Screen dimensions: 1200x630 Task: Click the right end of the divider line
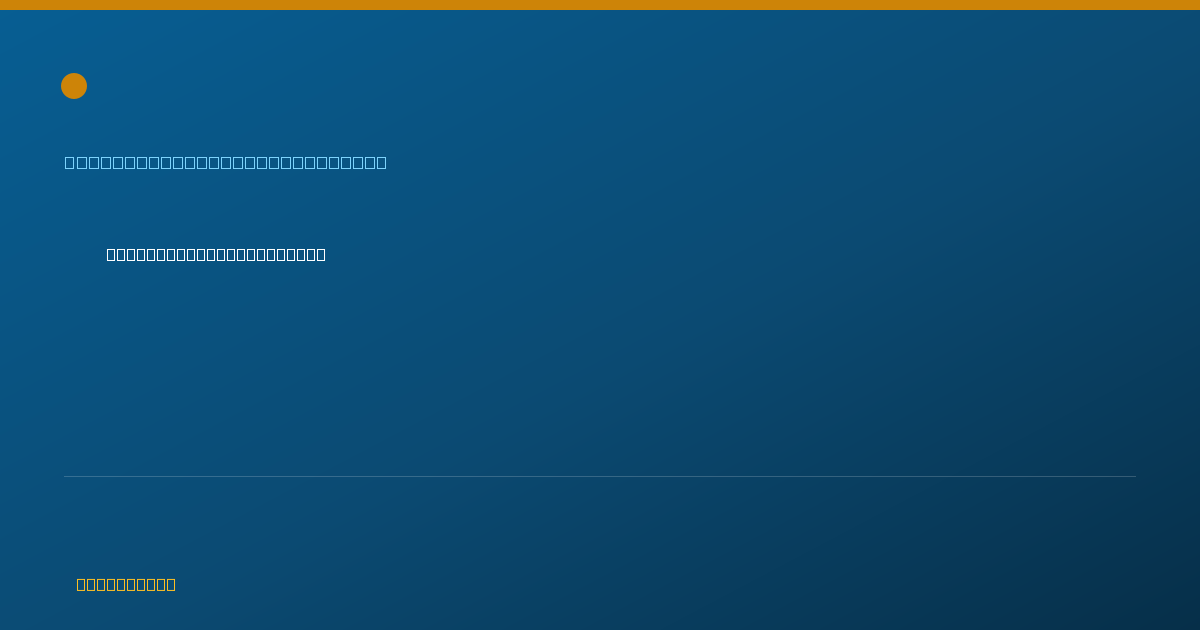(x=1133, y=476)
